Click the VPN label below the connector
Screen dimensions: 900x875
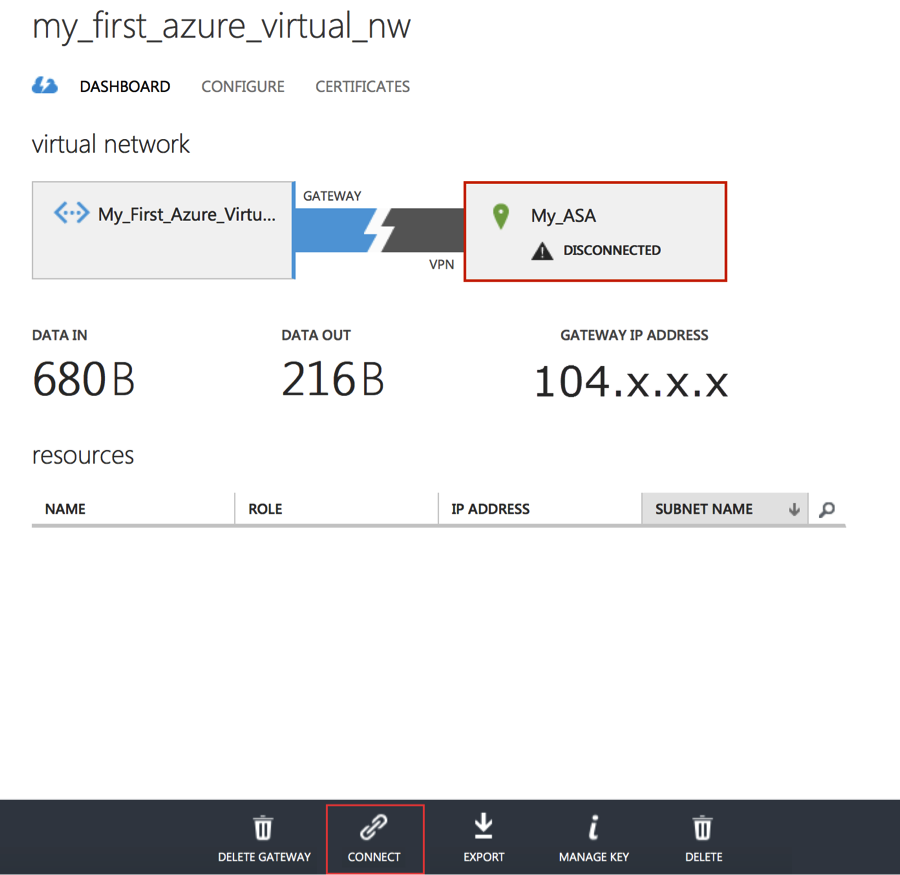click(441, 264)
